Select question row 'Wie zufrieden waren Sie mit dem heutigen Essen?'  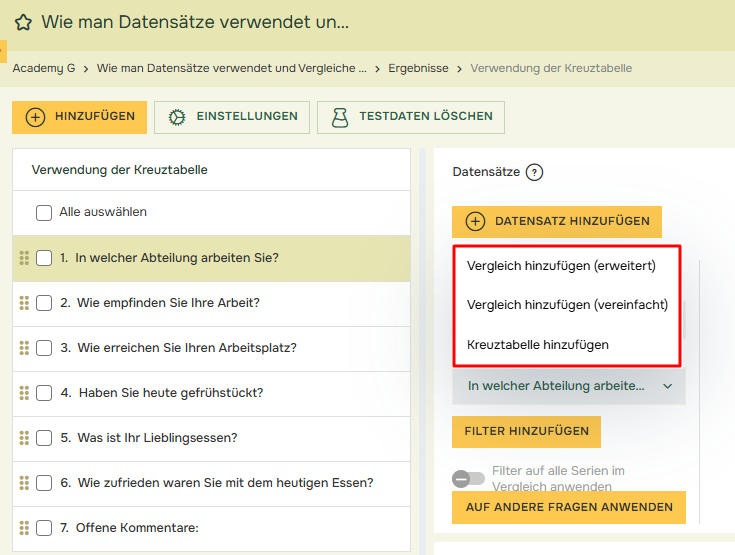click(224, 483)
